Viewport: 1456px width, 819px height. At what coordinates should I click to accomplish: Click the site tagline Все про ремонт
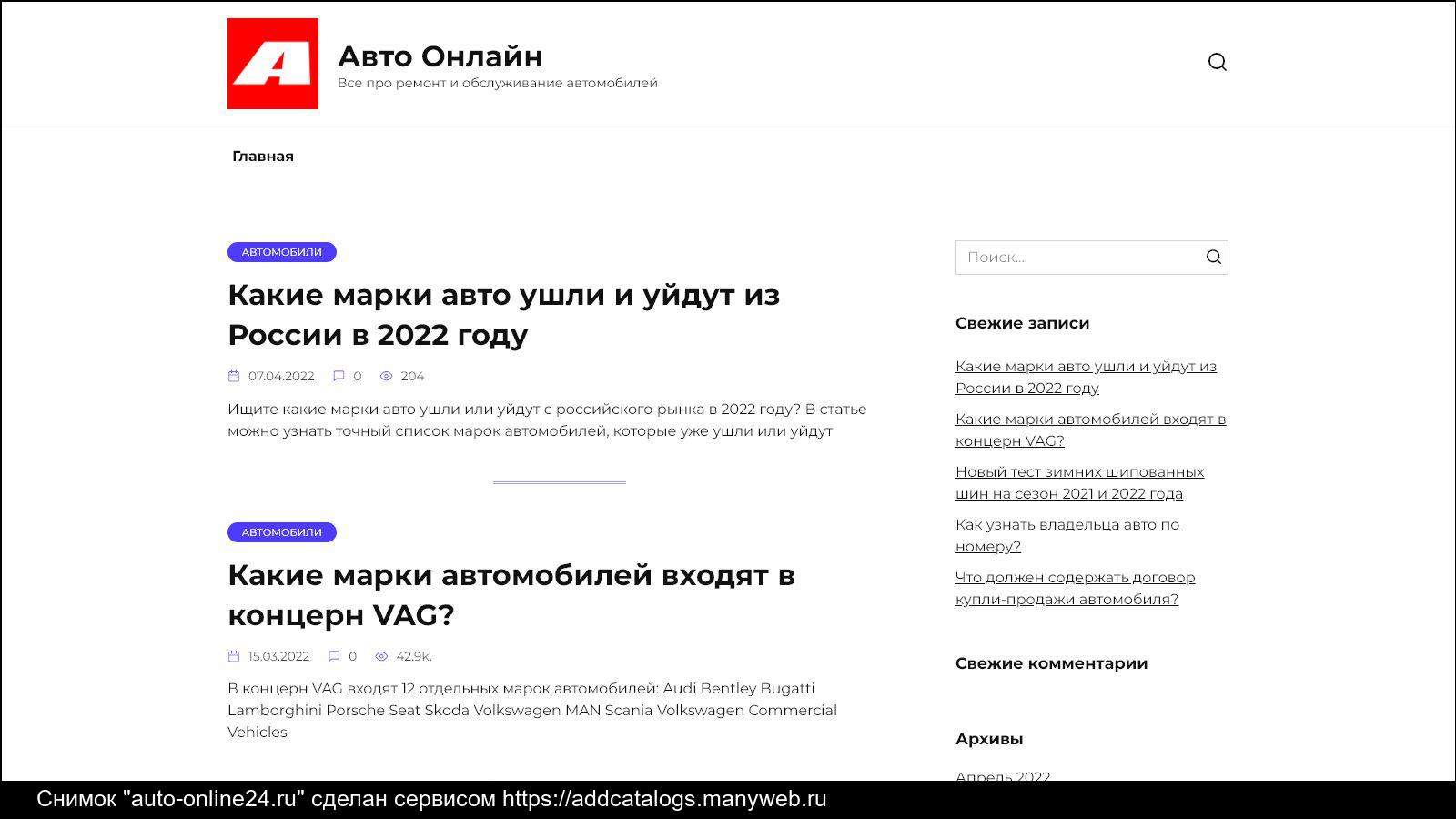(497, 83)
